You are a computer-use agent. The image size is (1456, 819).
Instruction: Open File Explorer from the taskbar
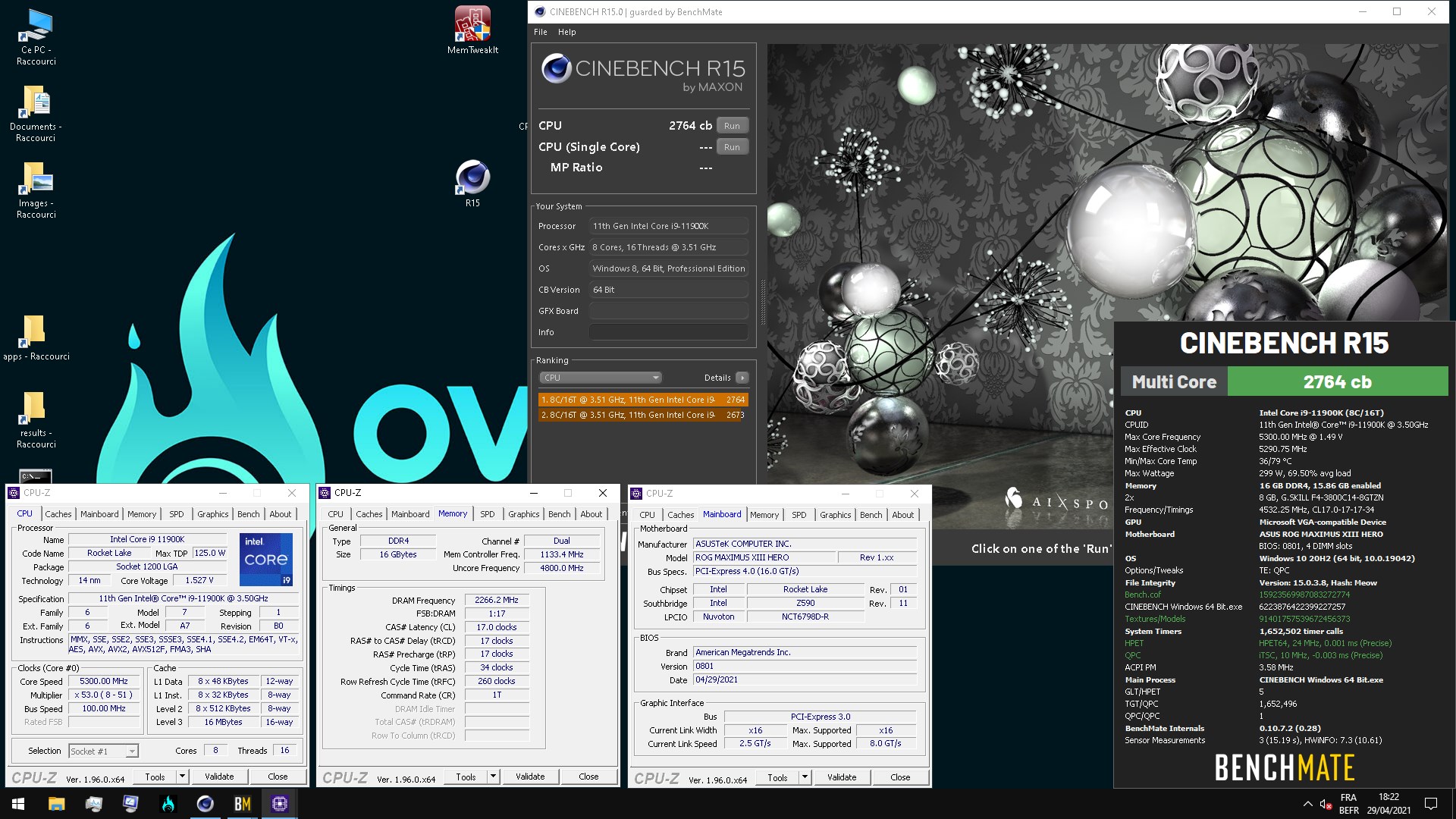(x=56, y=804)
